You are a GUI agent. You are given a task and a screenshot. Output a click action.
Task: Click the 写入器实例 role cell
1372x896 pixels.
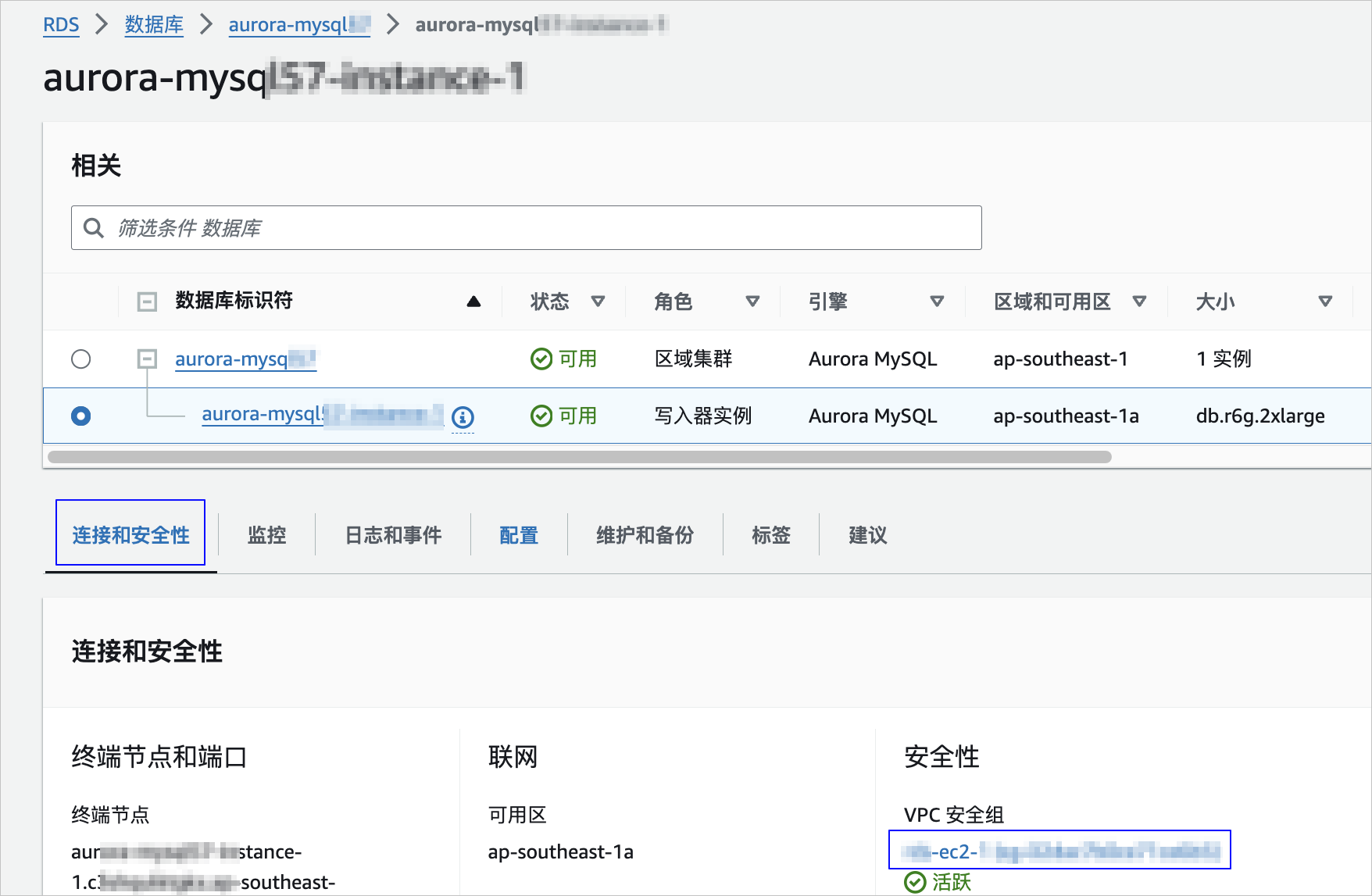click(702, 416)
